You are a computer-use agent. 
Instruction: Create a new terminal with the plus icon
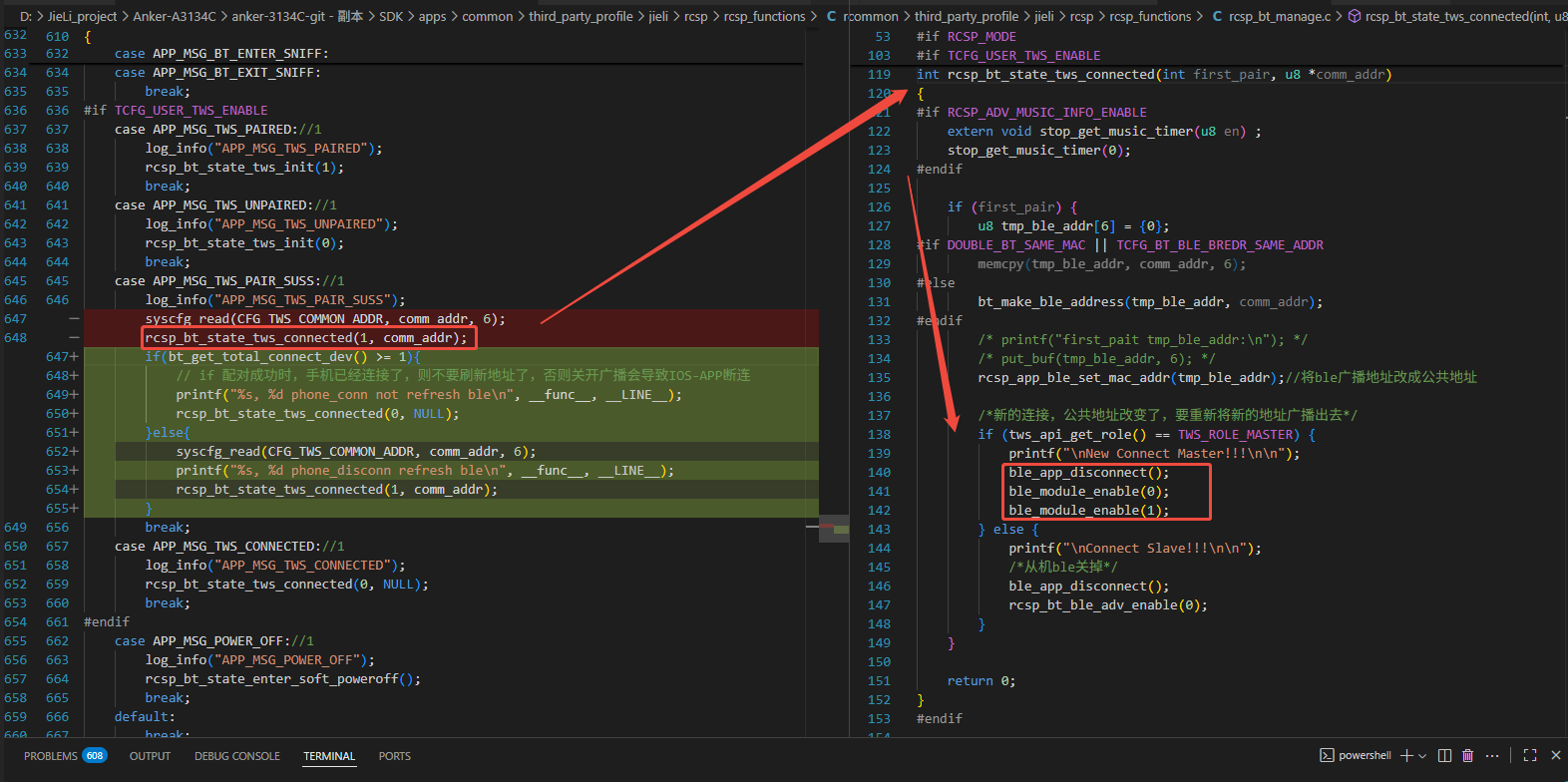1406,756
